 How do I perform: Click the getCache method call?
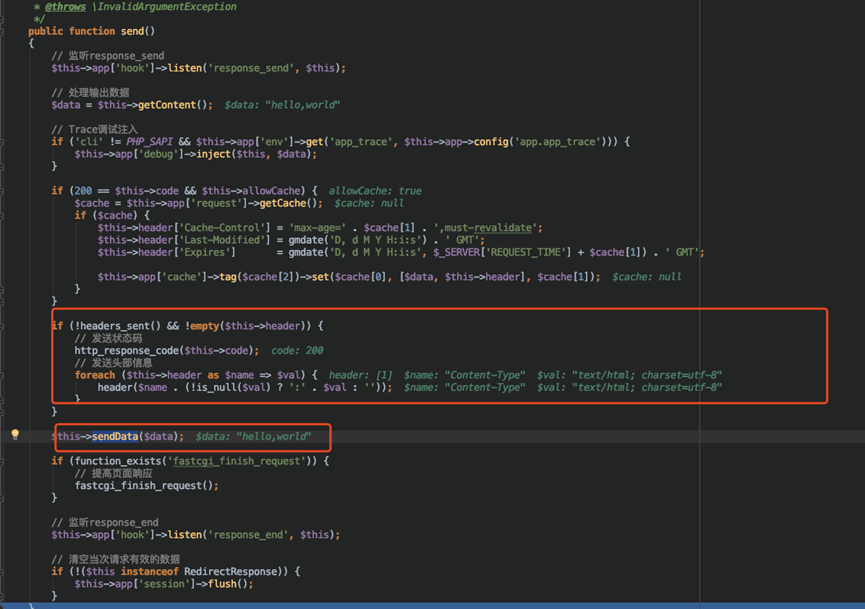282,203
